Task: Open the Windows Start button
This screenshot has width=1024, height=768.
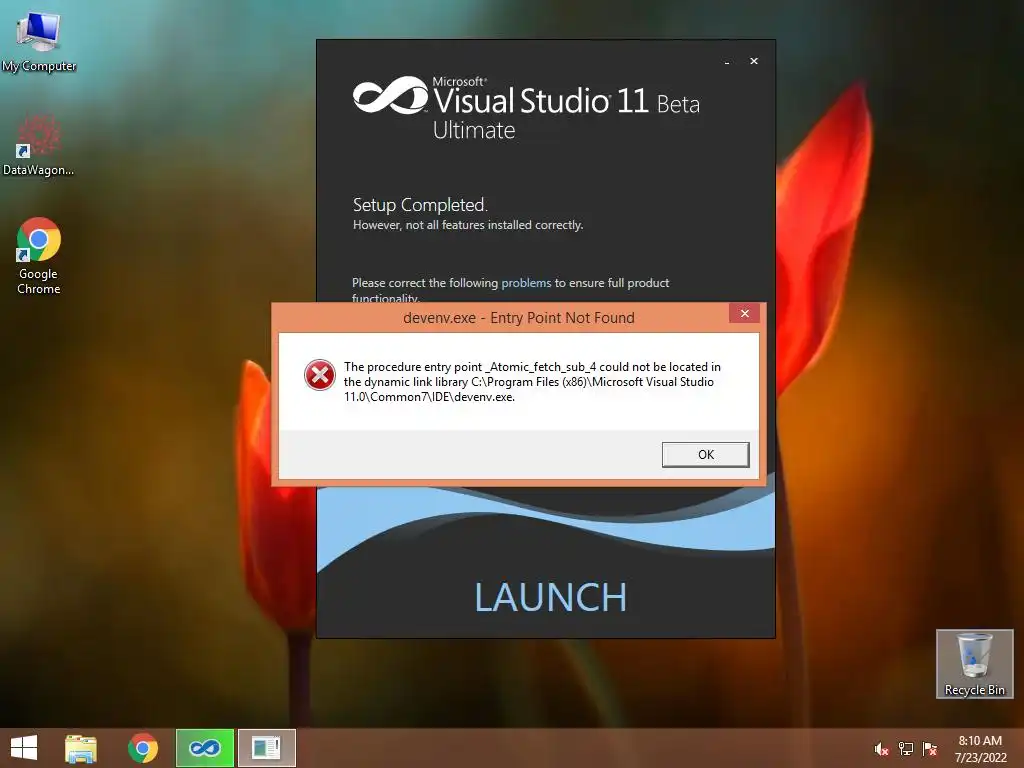Action: coord(24,748)
